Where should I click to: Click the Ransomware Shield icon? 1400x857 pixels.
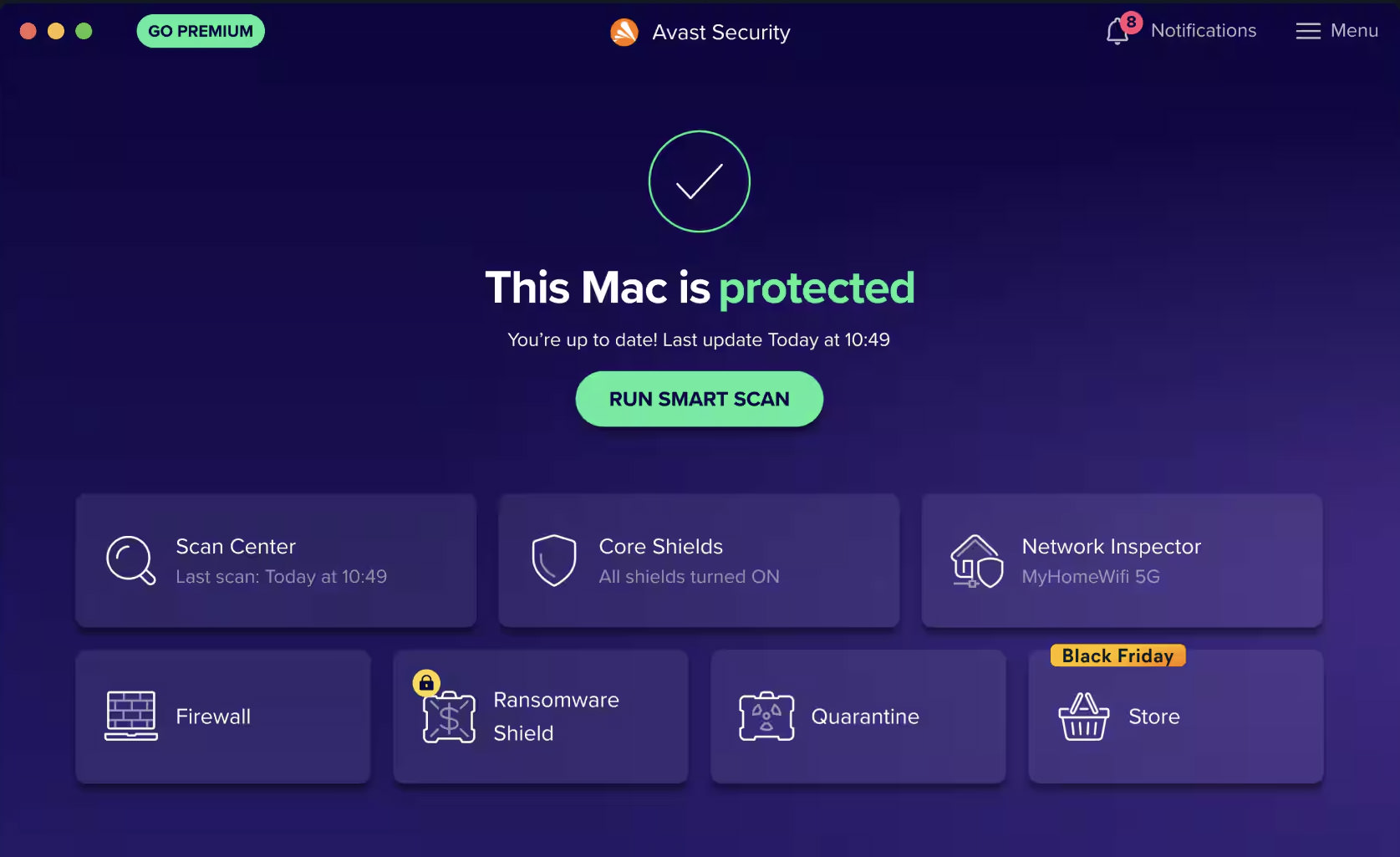pos(449,717)
